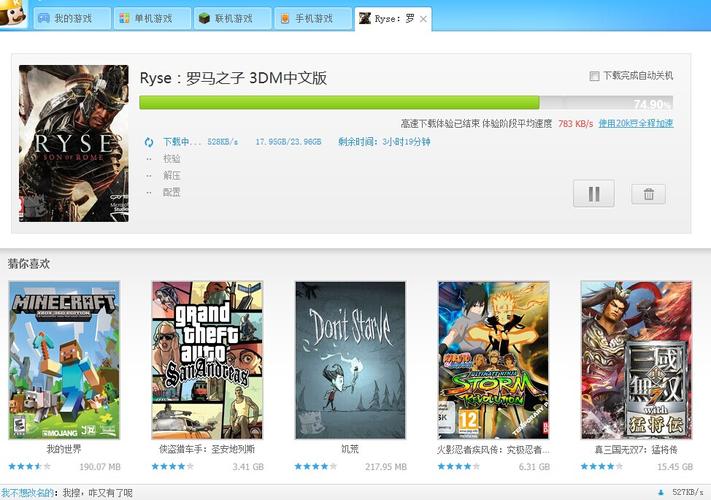Click the 217.95 MB size text
The image size is (711, 500).
tap(386, 467)
